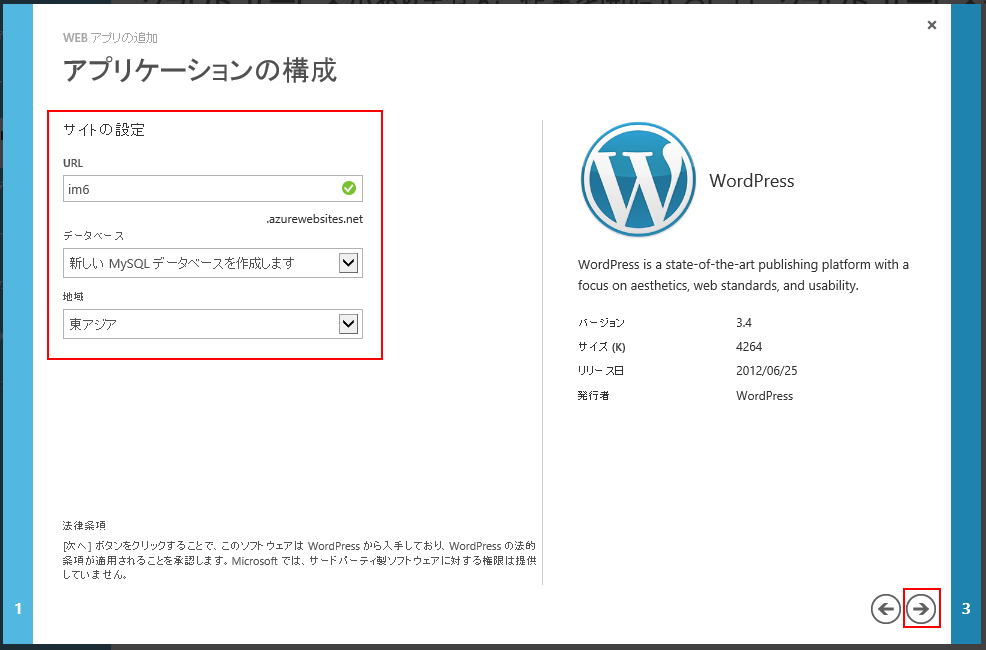Click the publisher value WordPress
Viewport: 986px width, 650px height.
[765, 395]
